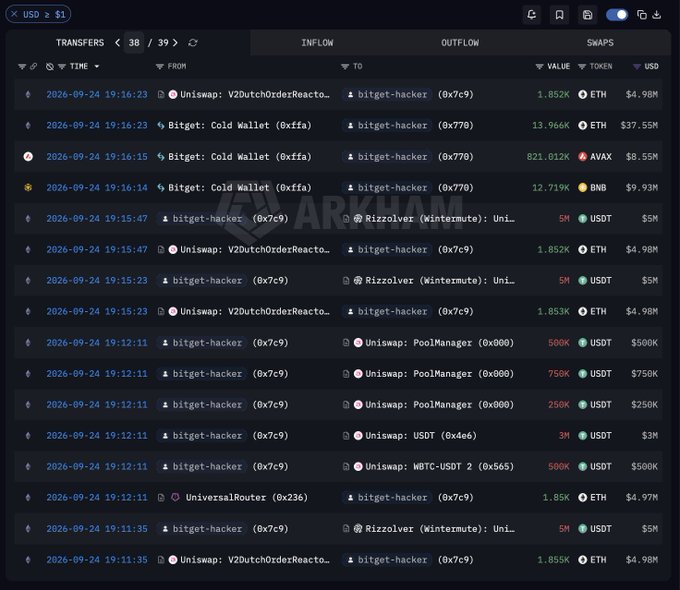
Task: Click Rizzolver (Wintermute) on the 19:11:35 row
Action: (x=440, y=529)
